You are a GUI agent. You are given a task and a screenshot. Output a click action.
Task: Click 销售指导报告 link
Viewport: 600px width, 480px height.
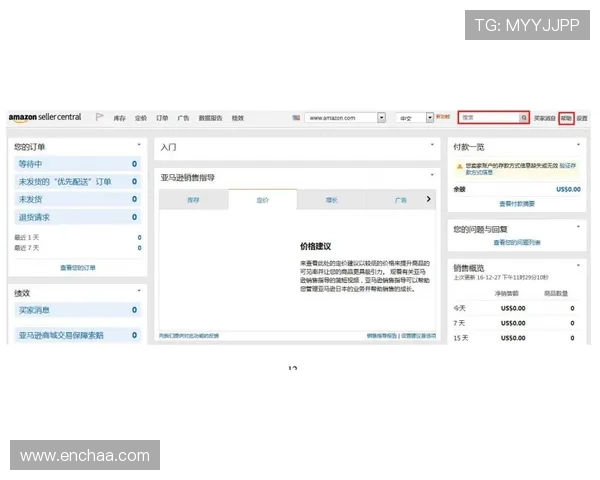pos(382,336)
